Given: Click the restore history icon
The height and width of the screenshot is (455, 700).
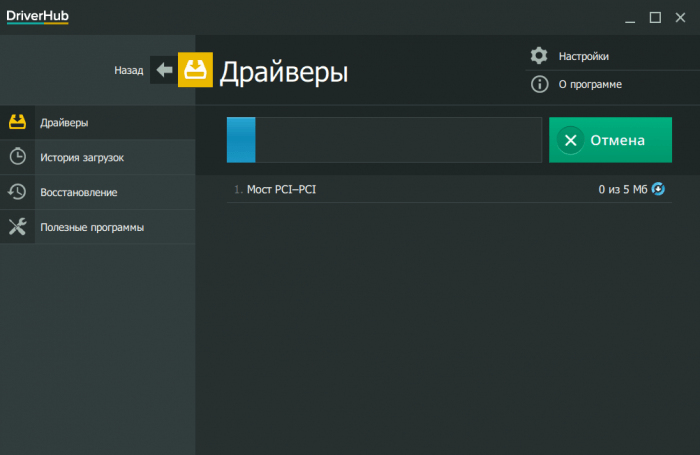Looking at the screenshot, I should (17, 192).
